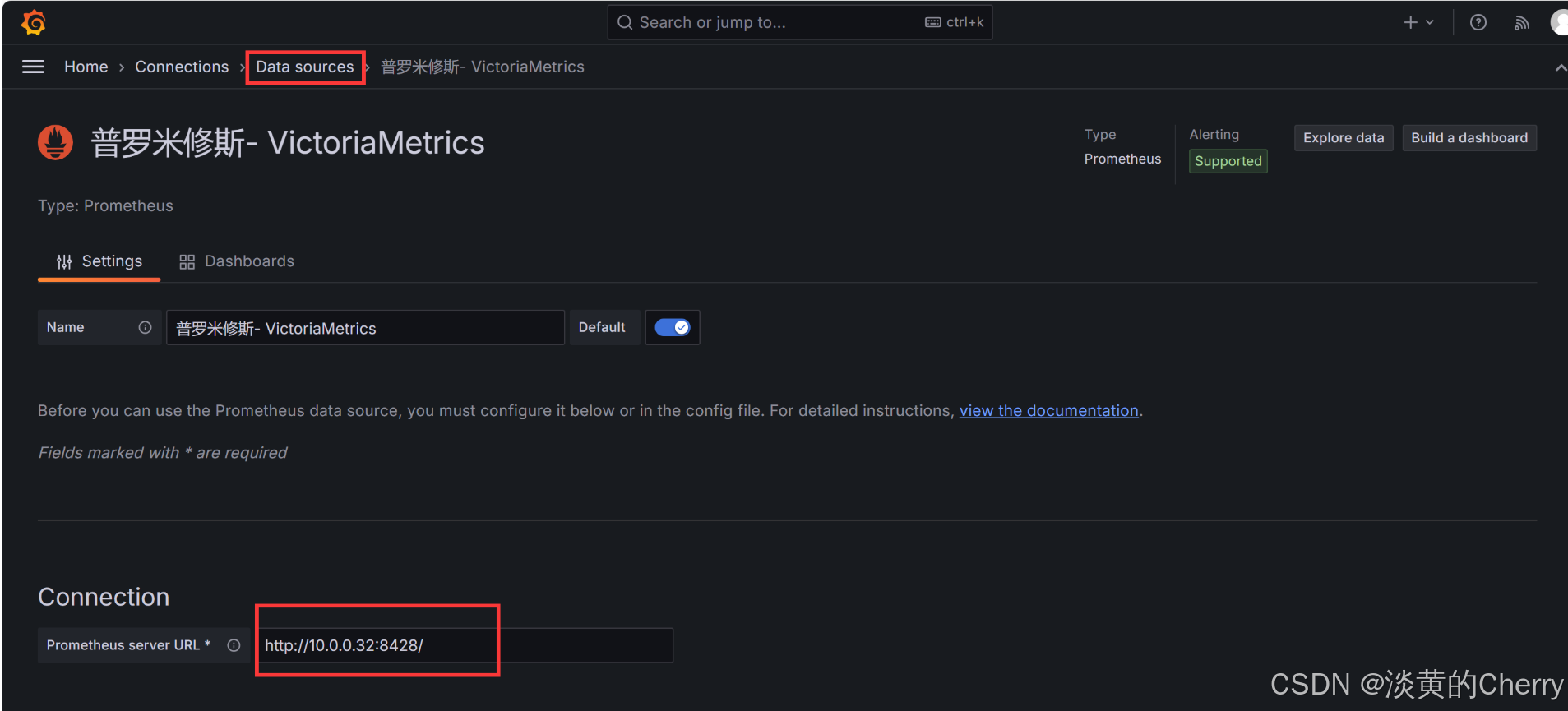Open the hamburger navigation menu
This screenshot has width=1568, height=711.
[33, 67]
